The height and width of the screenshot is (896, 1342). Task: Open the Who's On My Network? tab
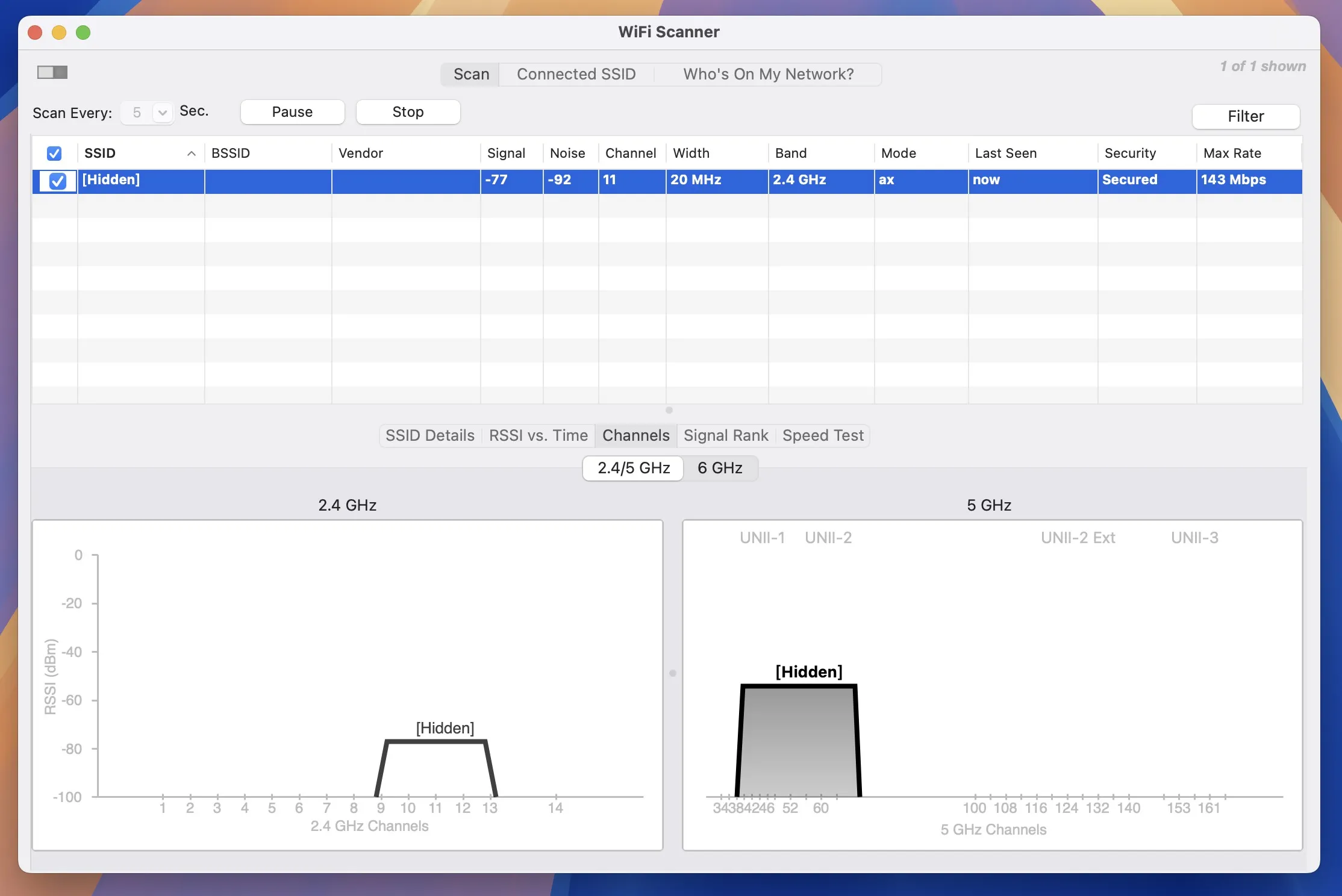(768, 74)
